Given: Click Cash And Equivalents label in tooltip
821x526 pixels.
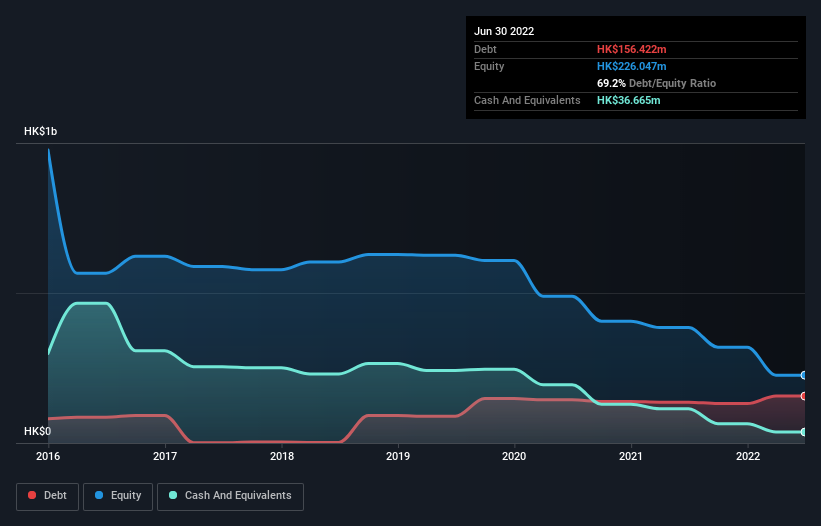Looking at the screenshot, I should 527,100.
